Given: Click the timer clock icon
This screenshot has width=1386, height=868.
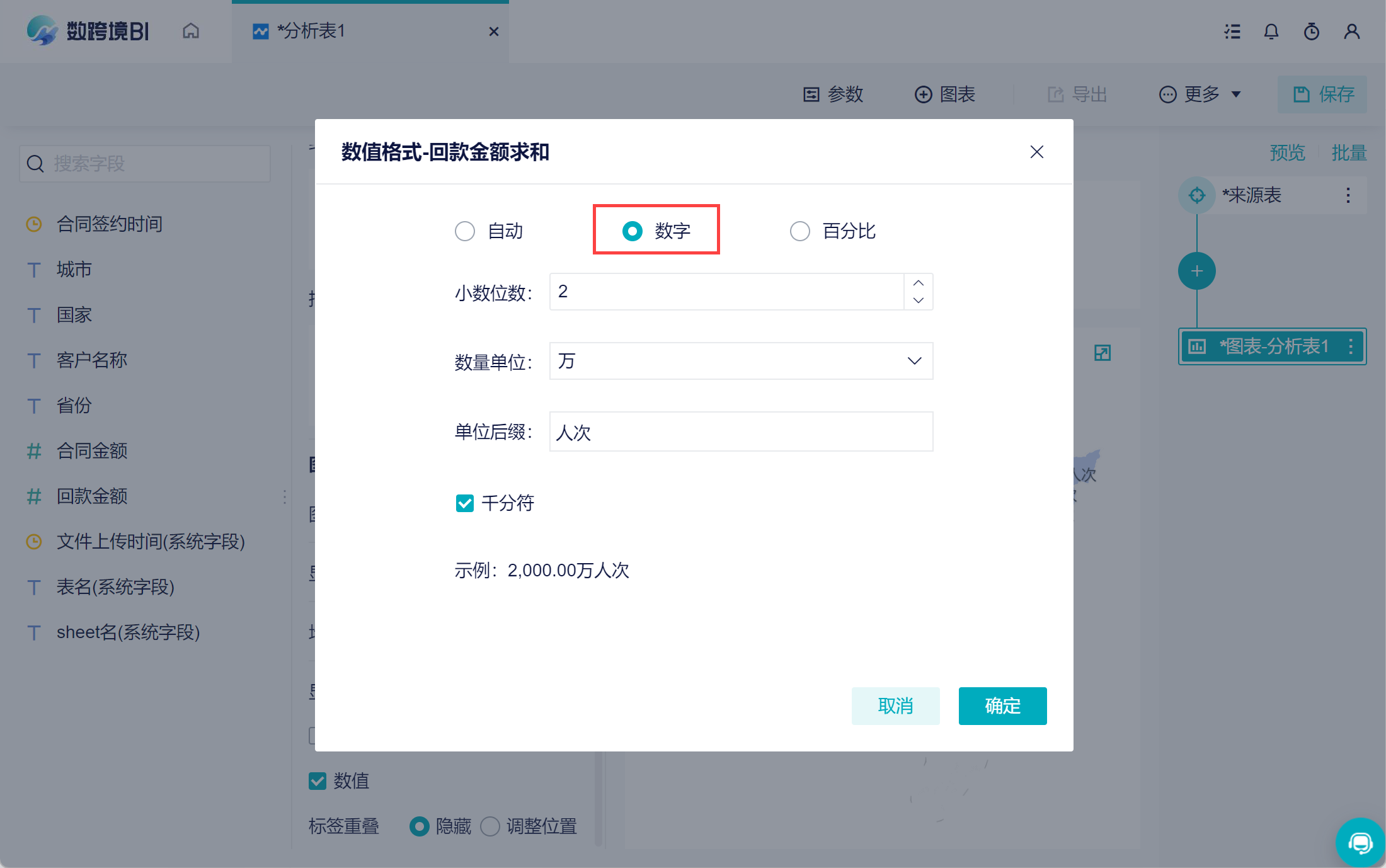Looking at the screenshot, I should [x=1312, y=31].
